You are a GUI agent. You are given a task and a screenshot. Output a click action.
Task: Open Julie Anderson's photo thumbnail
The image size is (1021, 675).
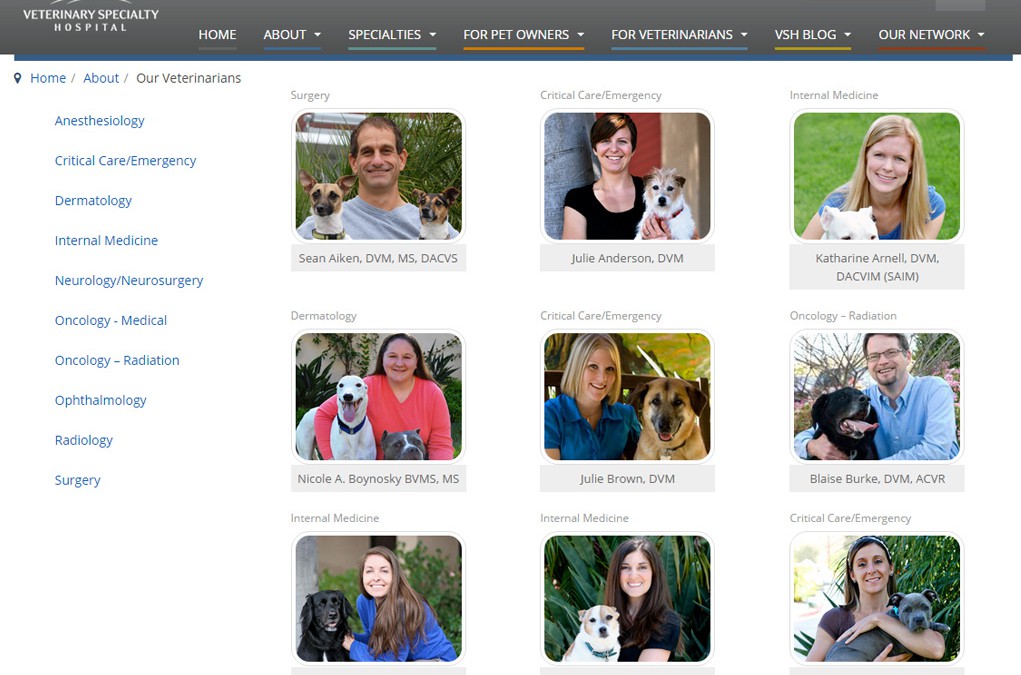pos(627,176)
